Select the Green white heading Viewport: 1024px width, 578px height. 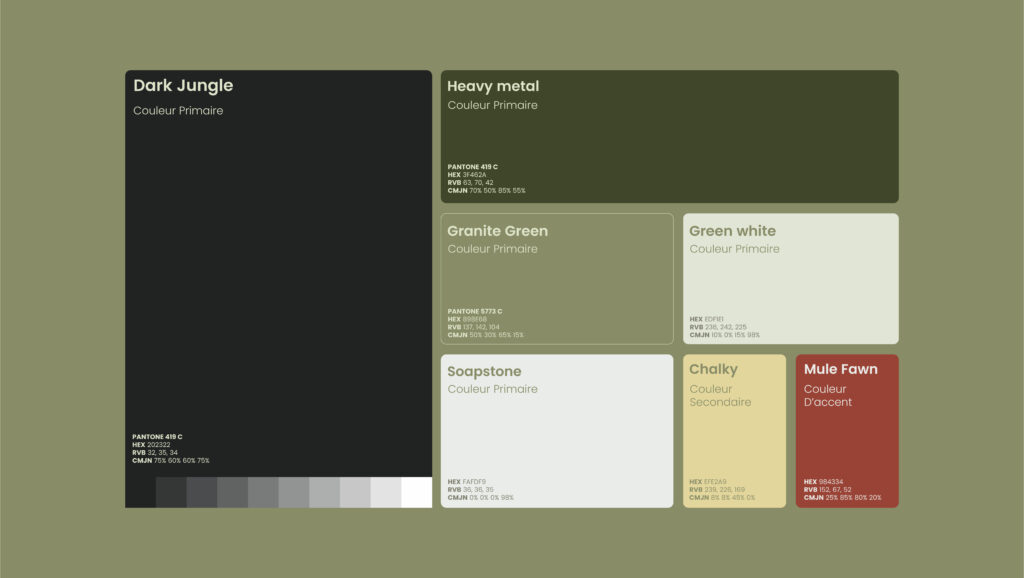pyautogui.click(x=732, y=231)
